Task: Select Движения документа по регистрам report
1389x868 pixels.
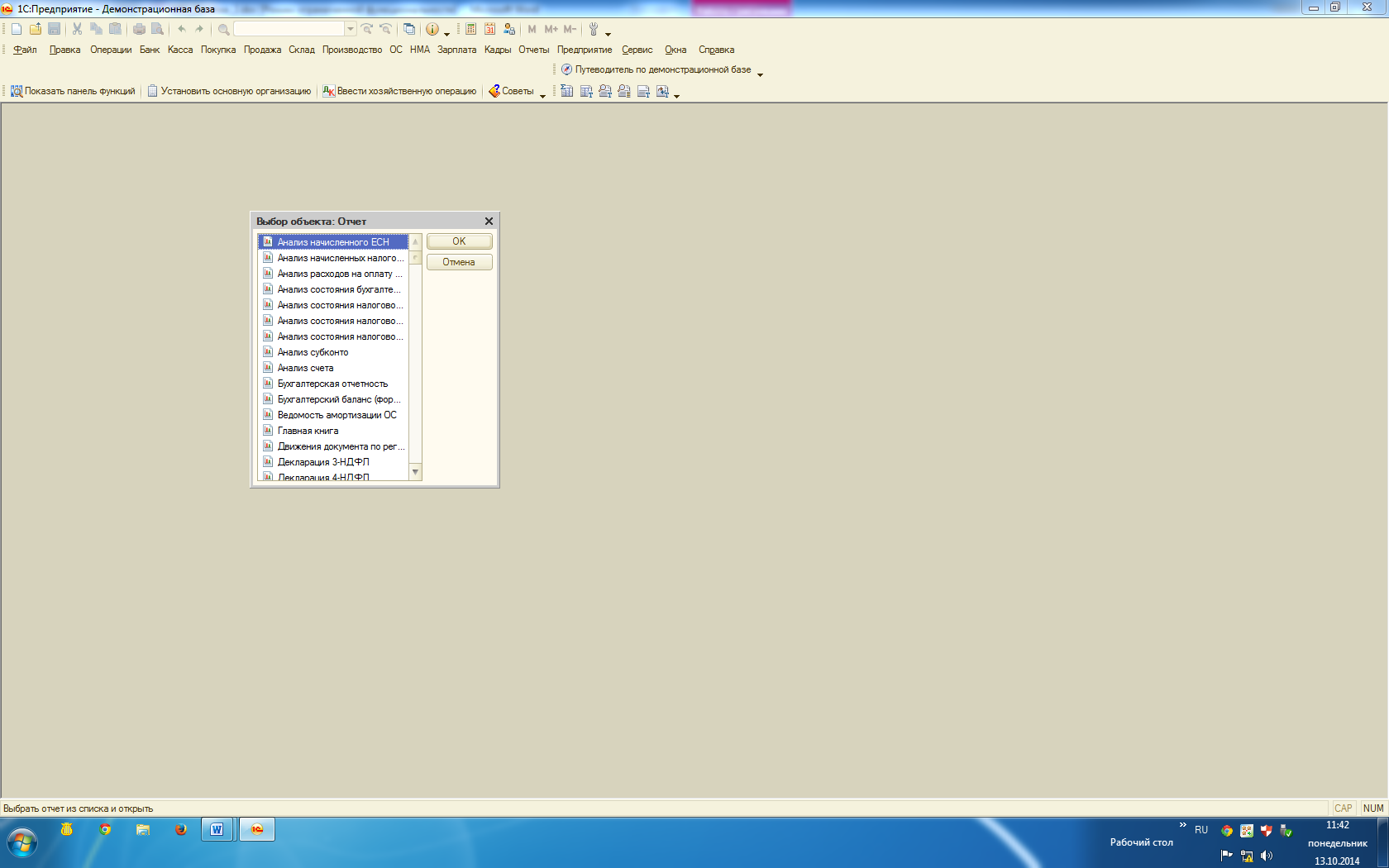Action: [333, 446]
